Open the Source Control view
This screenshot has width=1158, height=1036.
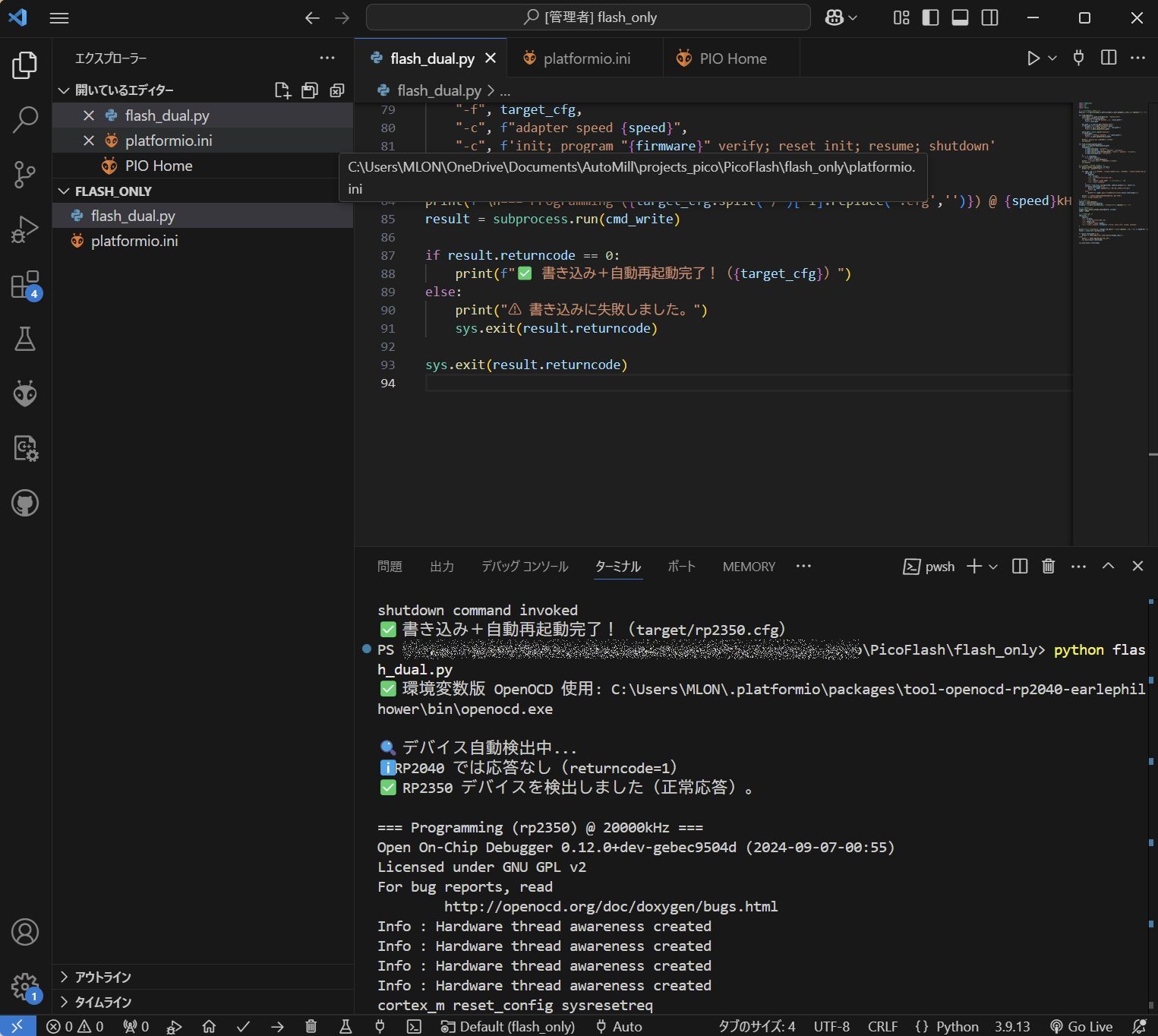pos(25,174)
